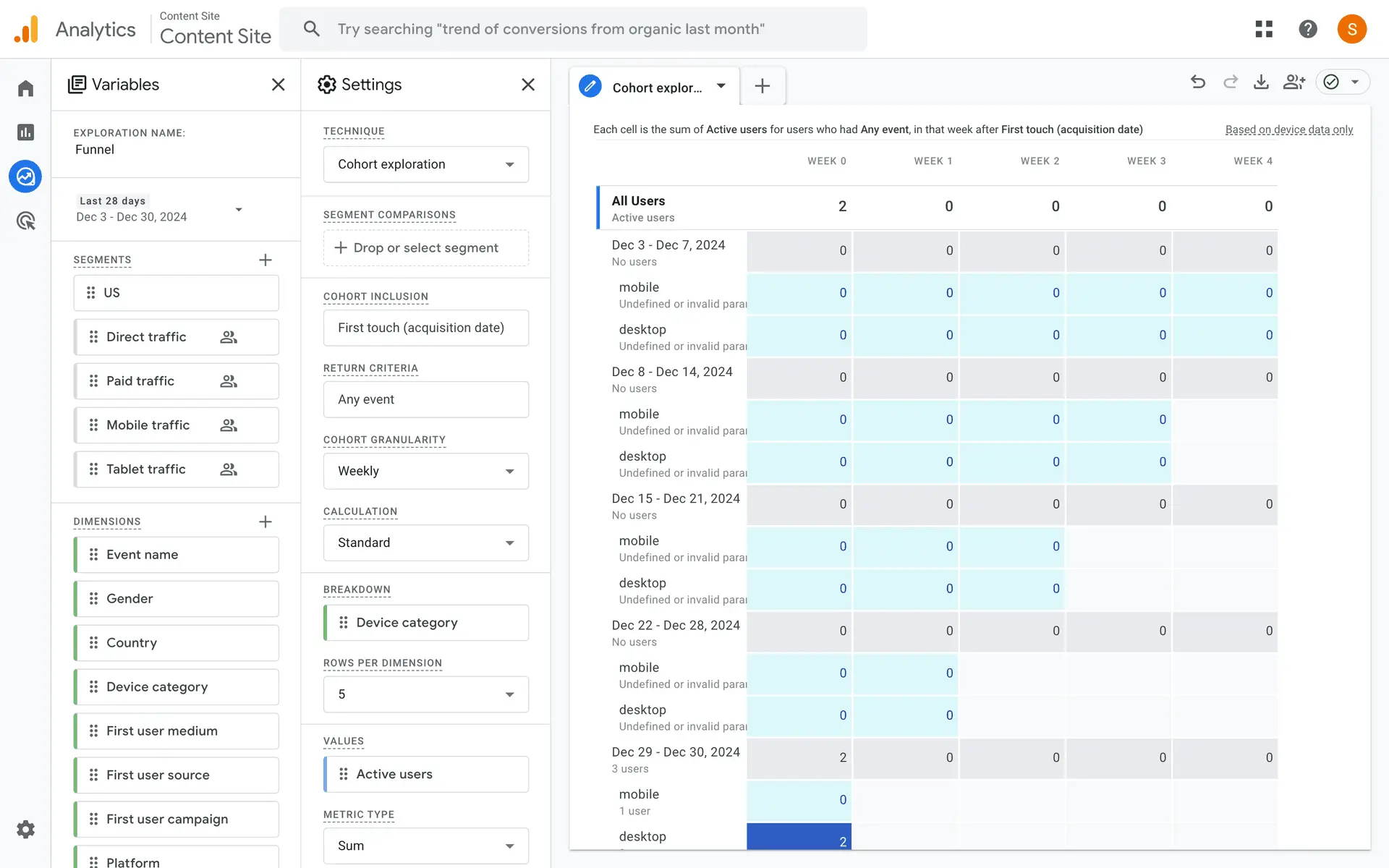Expand Cohort granularity Weekly dropdown
1389x868 pixels.
coord(425,471)
